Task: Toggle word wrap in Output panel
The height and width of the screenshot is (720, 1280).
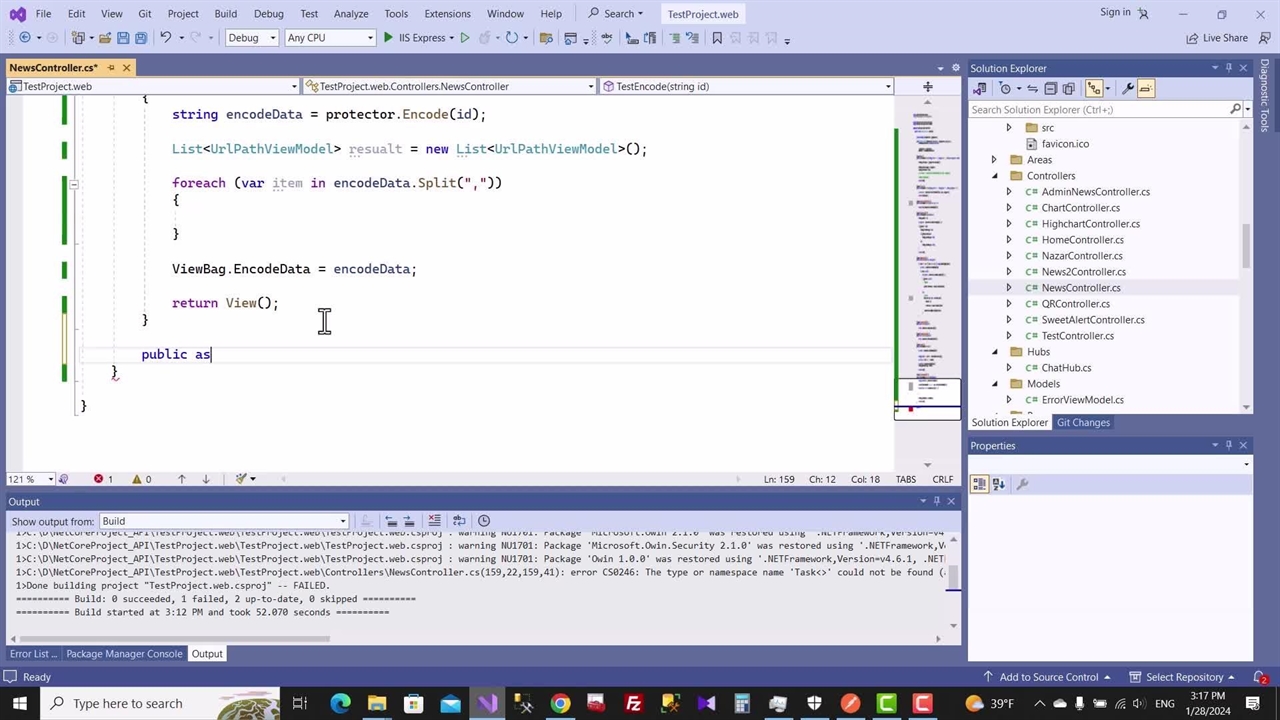Action: point(459,521)
